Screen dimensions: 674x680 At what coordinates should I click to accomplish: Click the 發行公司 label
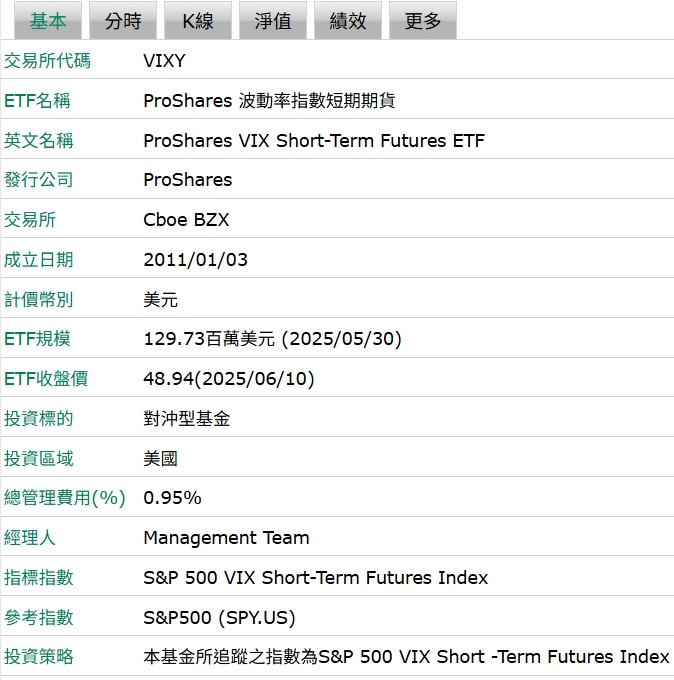39,180
